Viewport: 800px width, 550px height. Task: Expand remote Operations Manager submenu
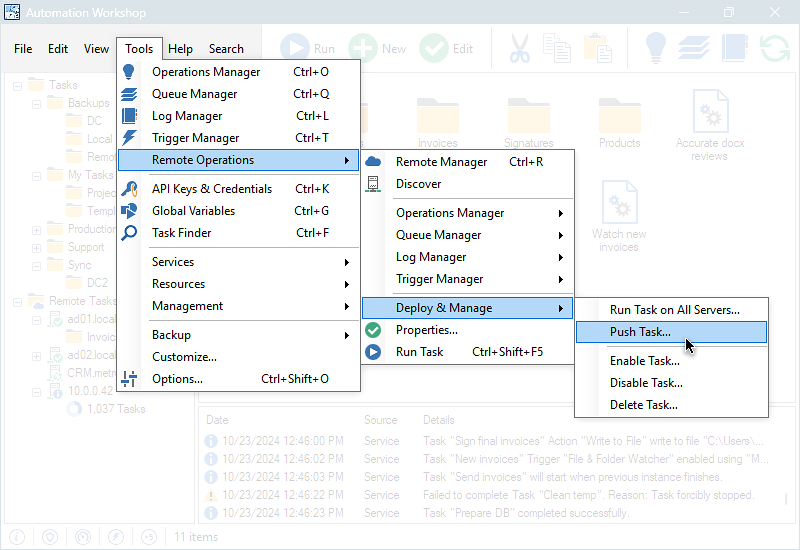(x=468, y=213)
